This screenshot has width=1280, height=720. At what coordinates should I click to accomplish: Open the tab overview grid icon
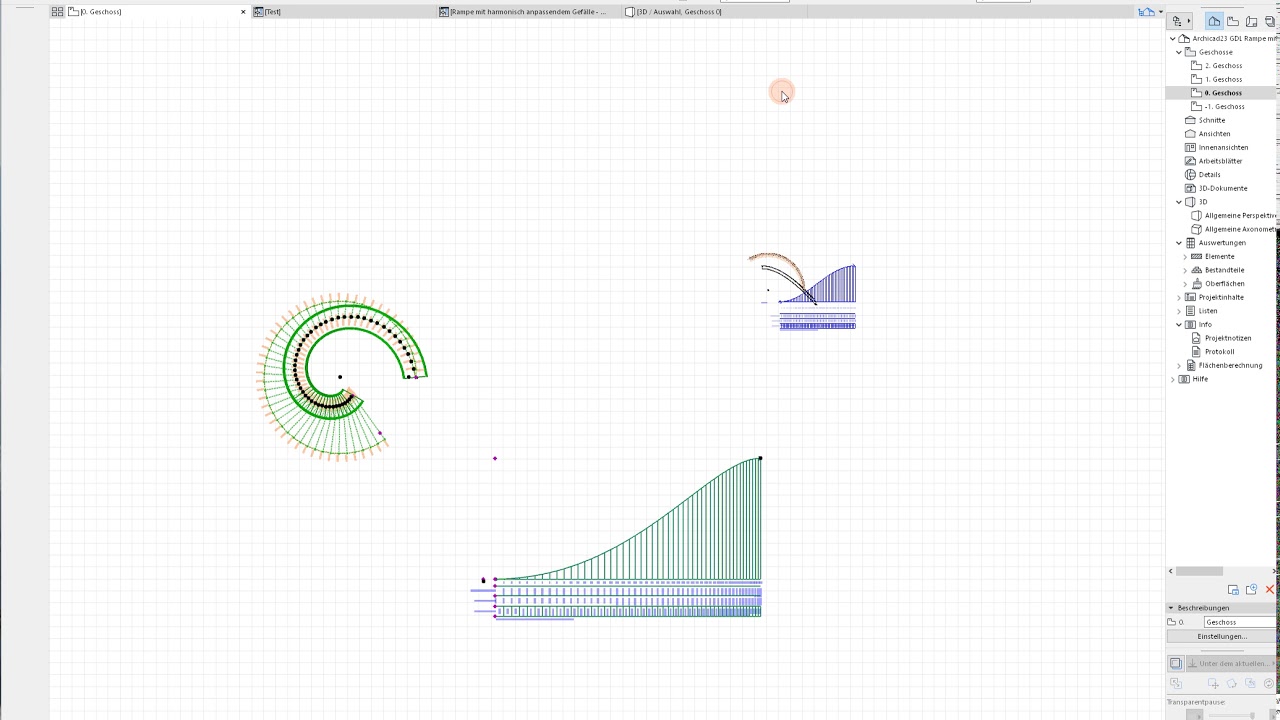(57, 12)
